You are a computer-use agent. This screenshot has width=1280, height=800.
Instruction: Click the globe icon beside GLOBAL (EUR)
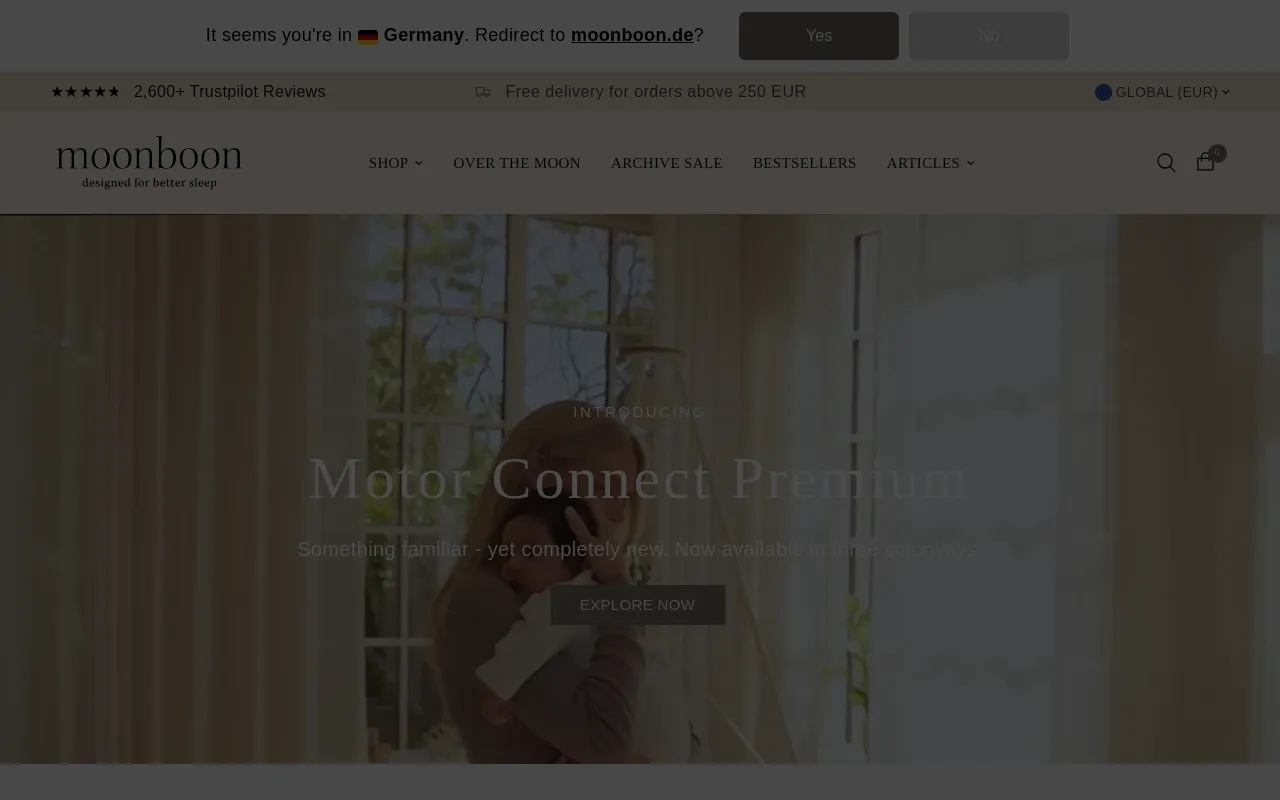click(x=1103, y=92)
